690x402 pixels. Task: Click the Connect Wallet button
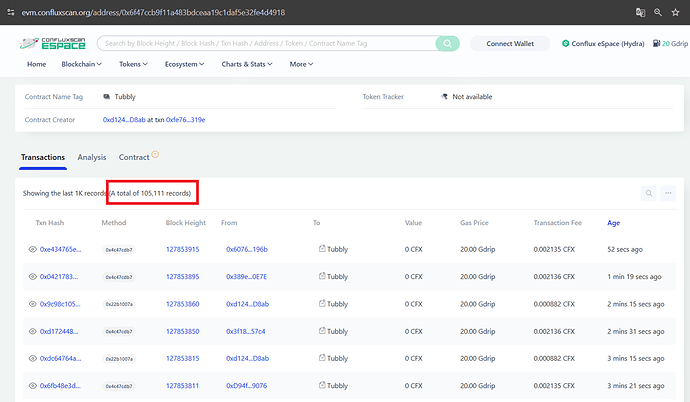[510, 44]
